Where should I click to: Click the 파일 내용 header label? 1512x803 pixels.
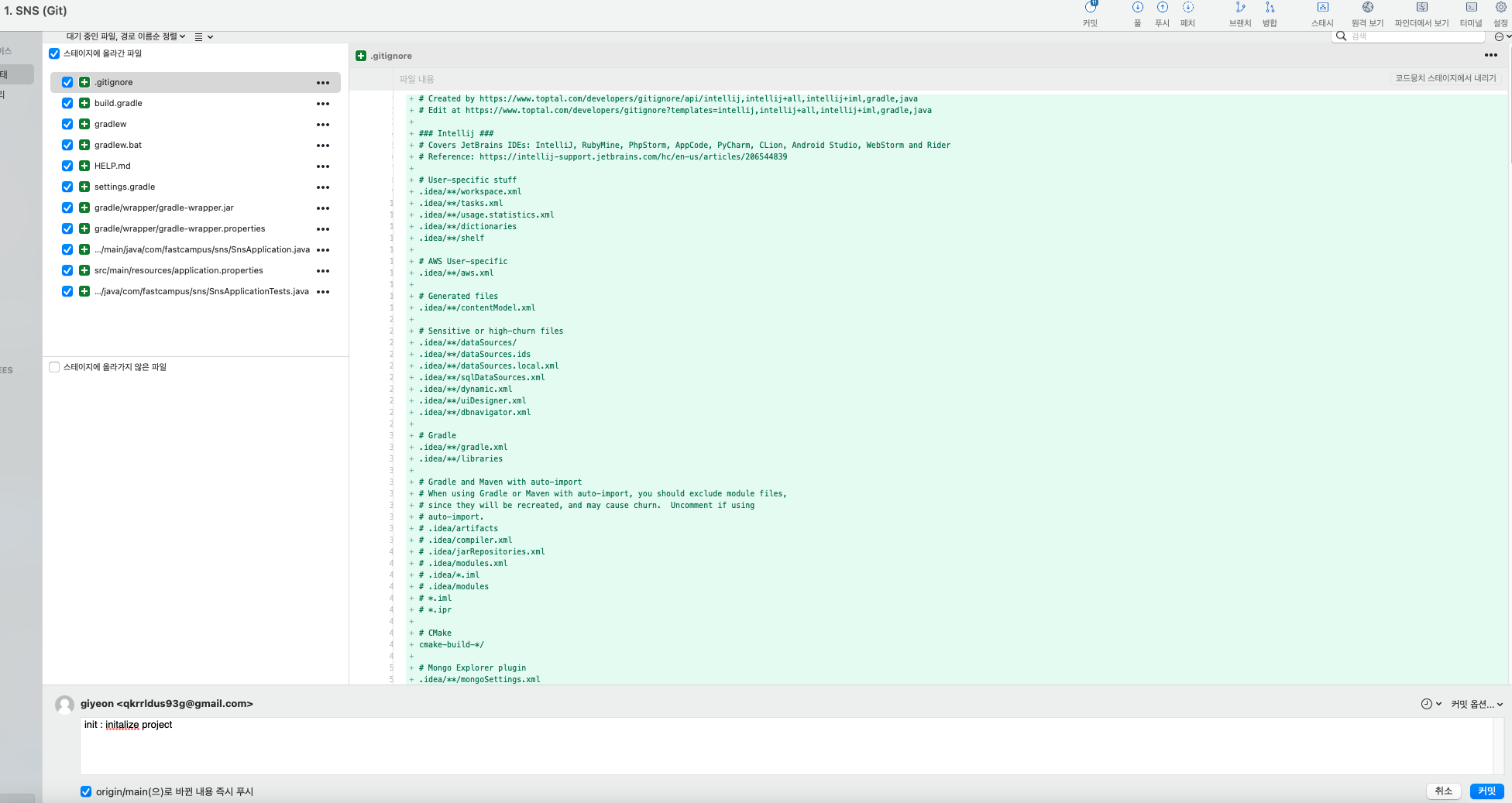(x=417, y=79)
